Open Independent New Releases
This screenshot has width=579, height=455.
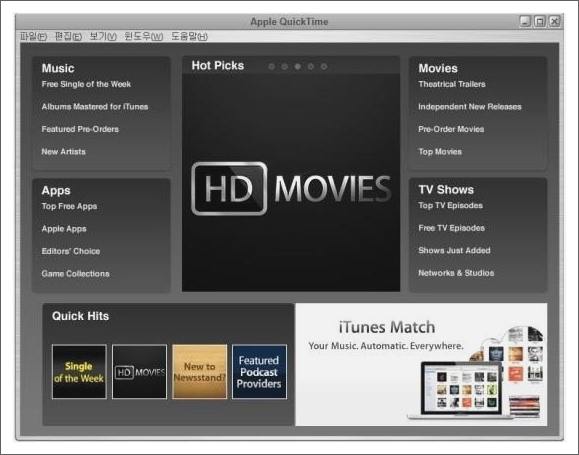tap(470, 107)
